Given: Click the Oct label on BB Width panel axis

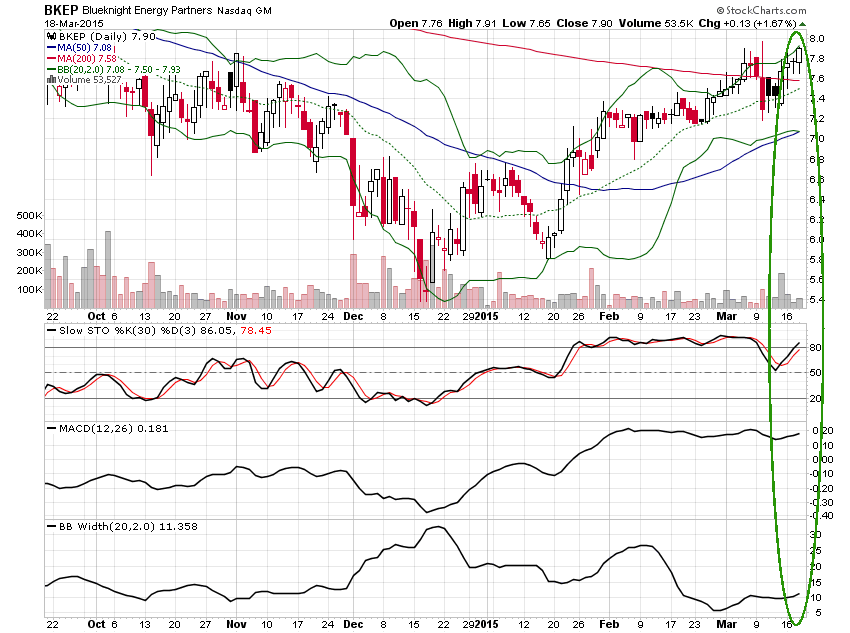Looking at the screenshot, I should [x=96, y=624].
